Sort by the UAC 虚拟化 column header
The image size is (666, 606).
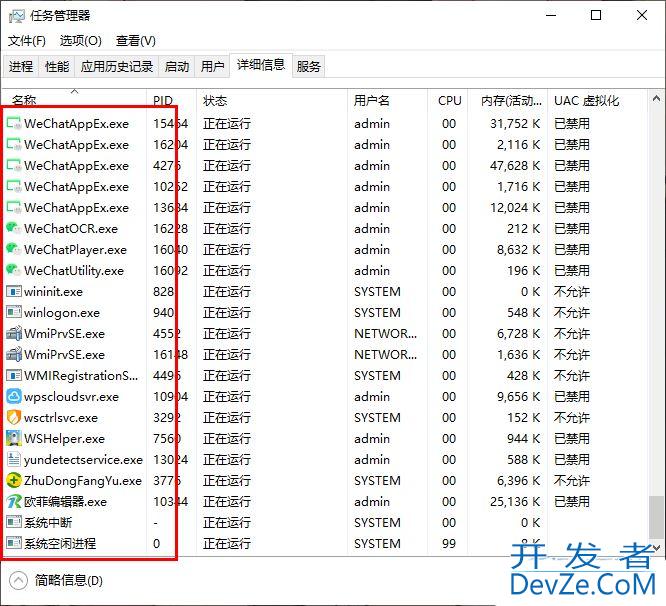pyautogui.click(x=597, y=101)
